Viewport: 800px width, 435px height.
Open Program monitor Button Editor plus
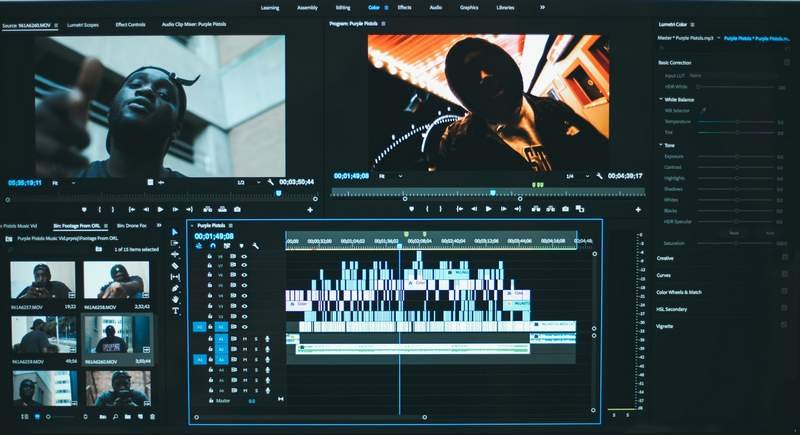pyautogui.click(x=638, y=209)
